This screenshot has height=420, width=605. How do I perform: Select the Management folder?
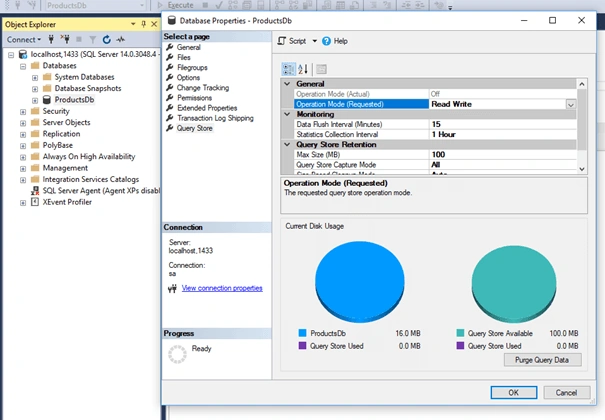pyautogui.click(x=65, y=168)
